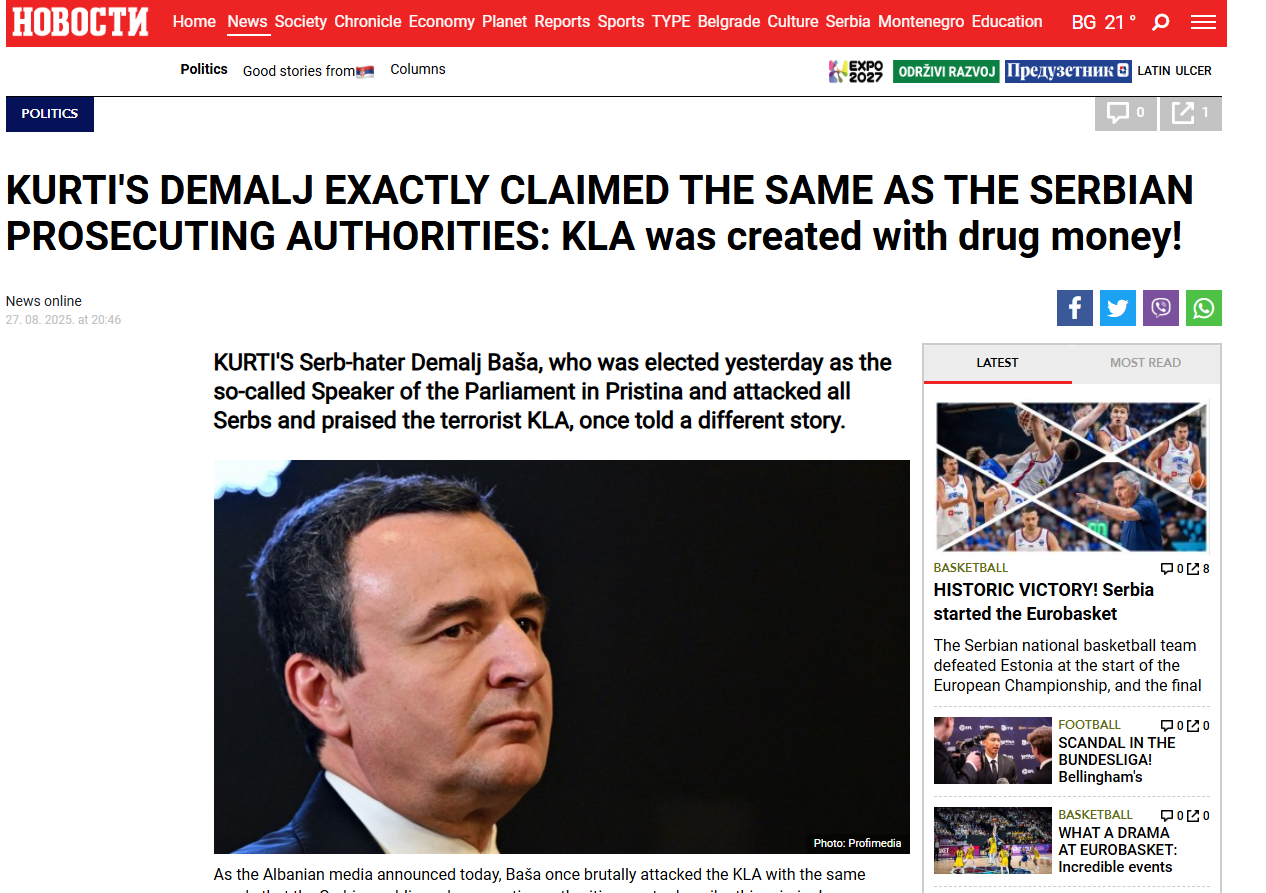This screenshot has width=1266, height=893.
Task: Click the Održivi razvoj banner button
Action: [x=945, y=71]
